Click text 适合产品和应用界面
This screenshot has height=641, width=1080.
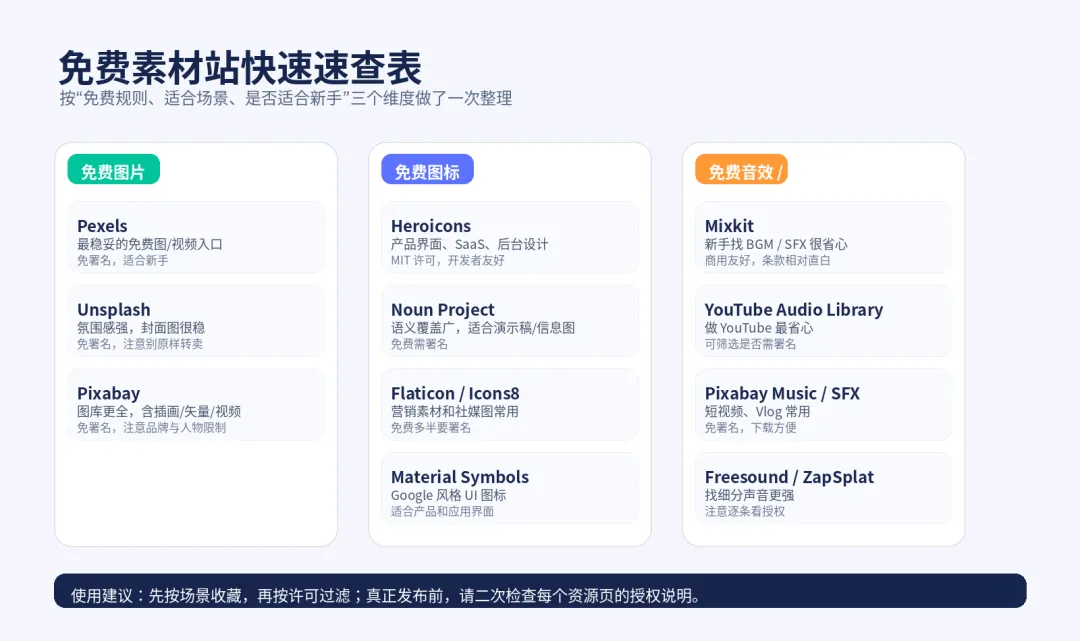442,511
